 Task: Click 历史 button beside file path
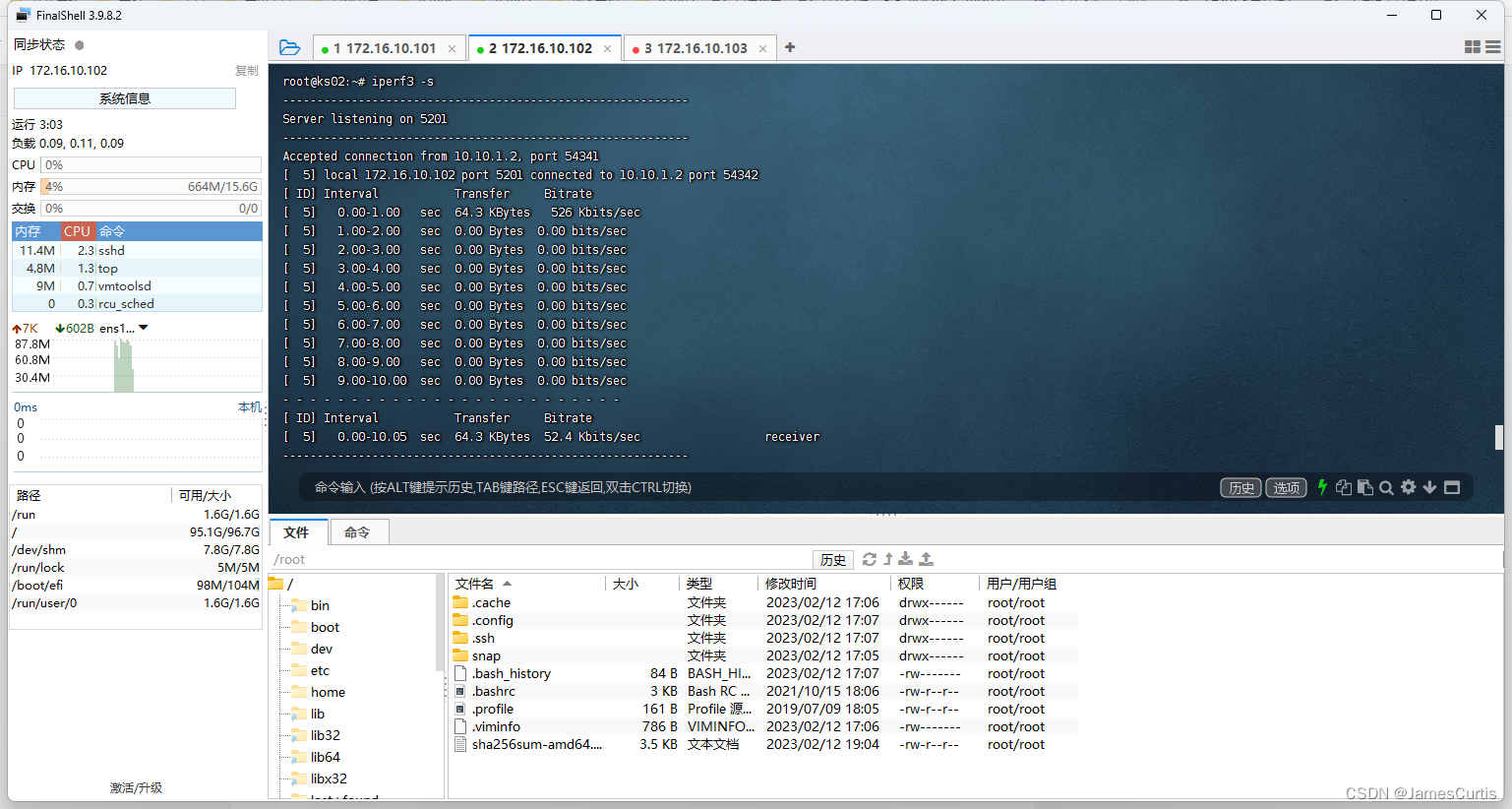(833, 559)
